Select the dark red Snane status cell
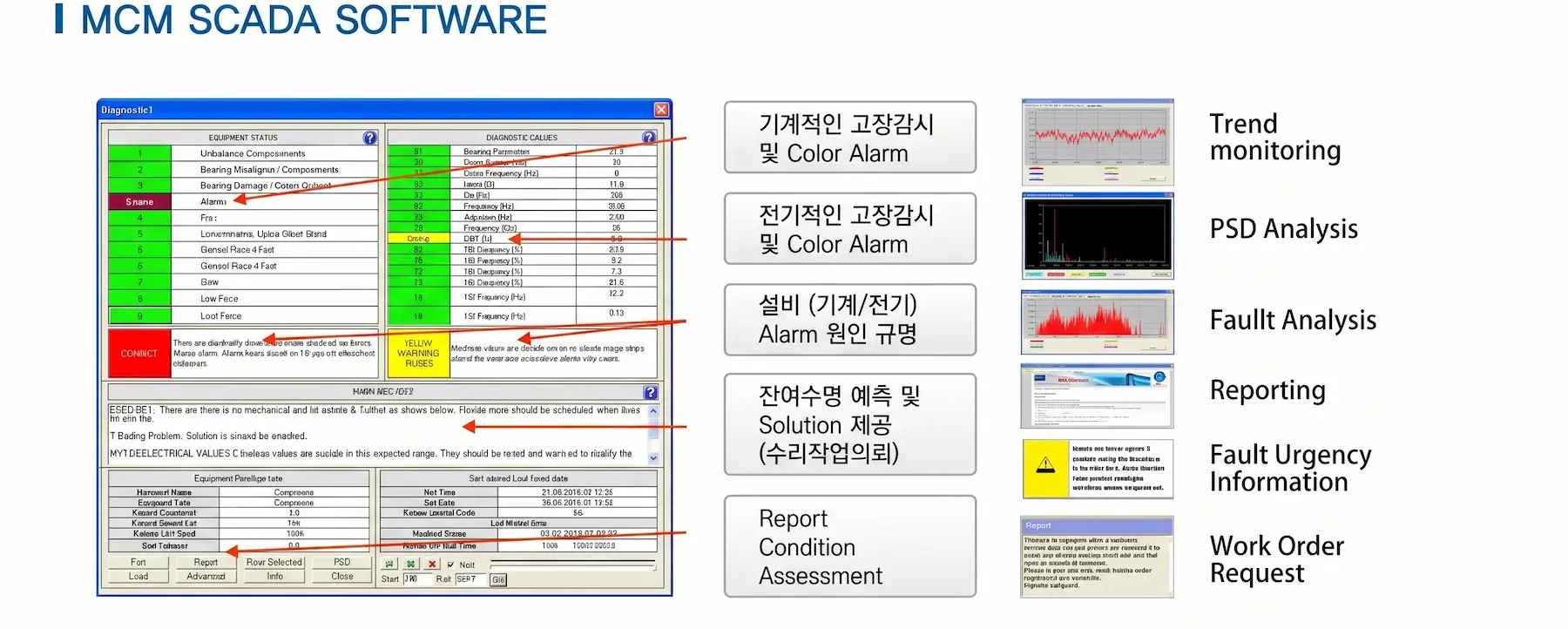The height and width of the screenshot is (629, 1568). click(x=139, y=201)
